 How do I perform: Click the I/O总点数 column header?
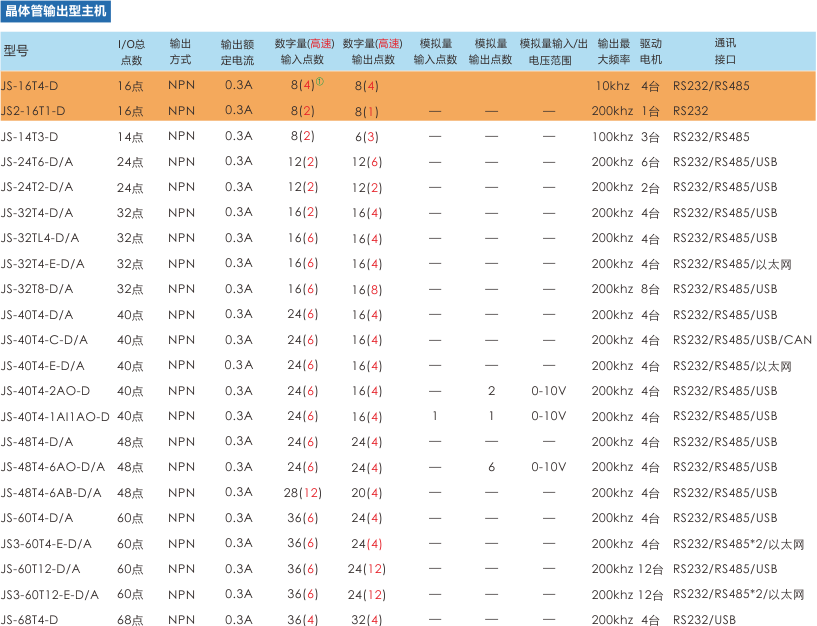pyautogui.click(x=131, y=52)
